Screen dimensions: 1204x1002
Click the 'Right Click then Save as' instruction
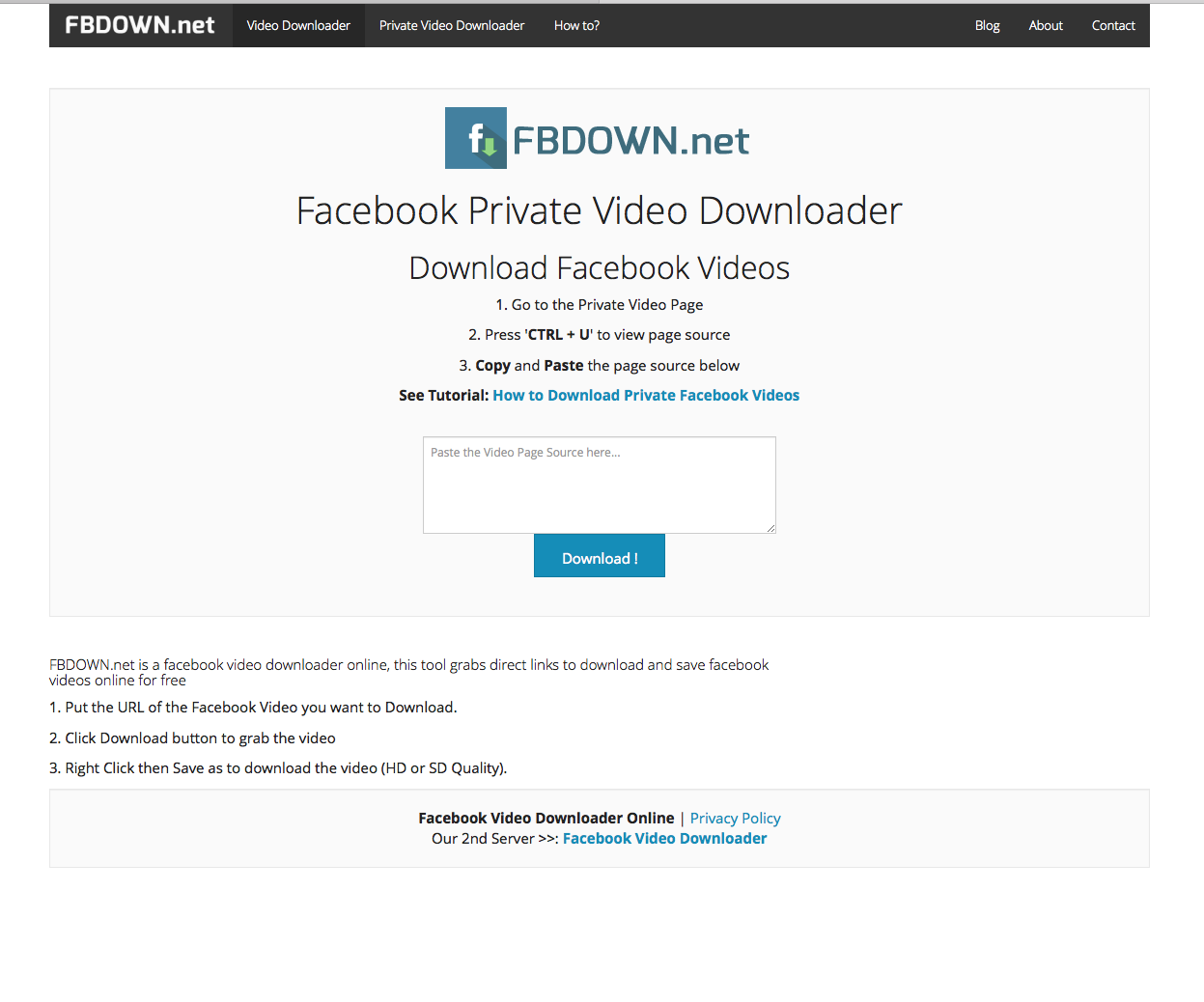(278, 768)
